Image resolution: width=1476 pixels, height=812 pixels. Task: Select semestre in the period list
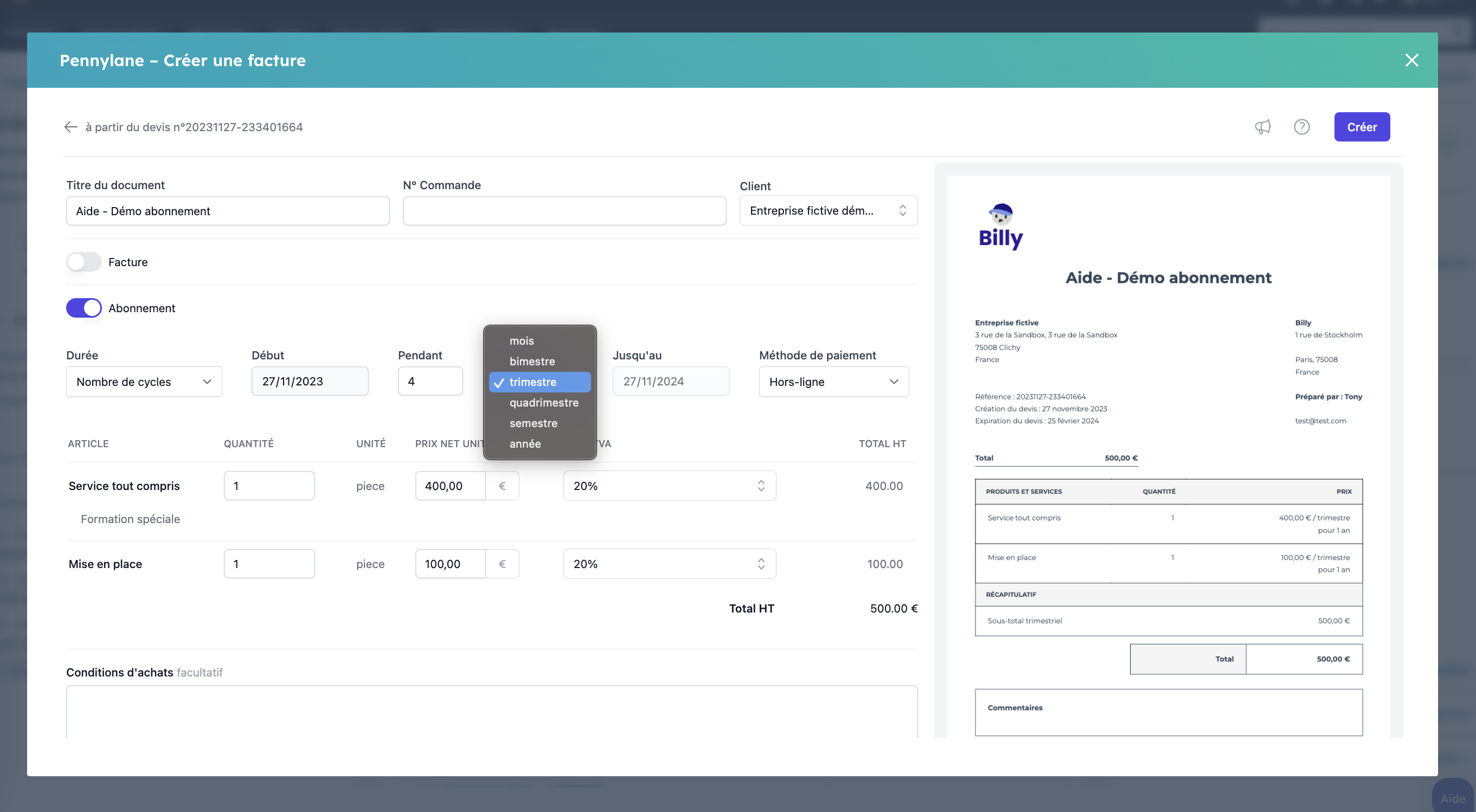[540, 423]
